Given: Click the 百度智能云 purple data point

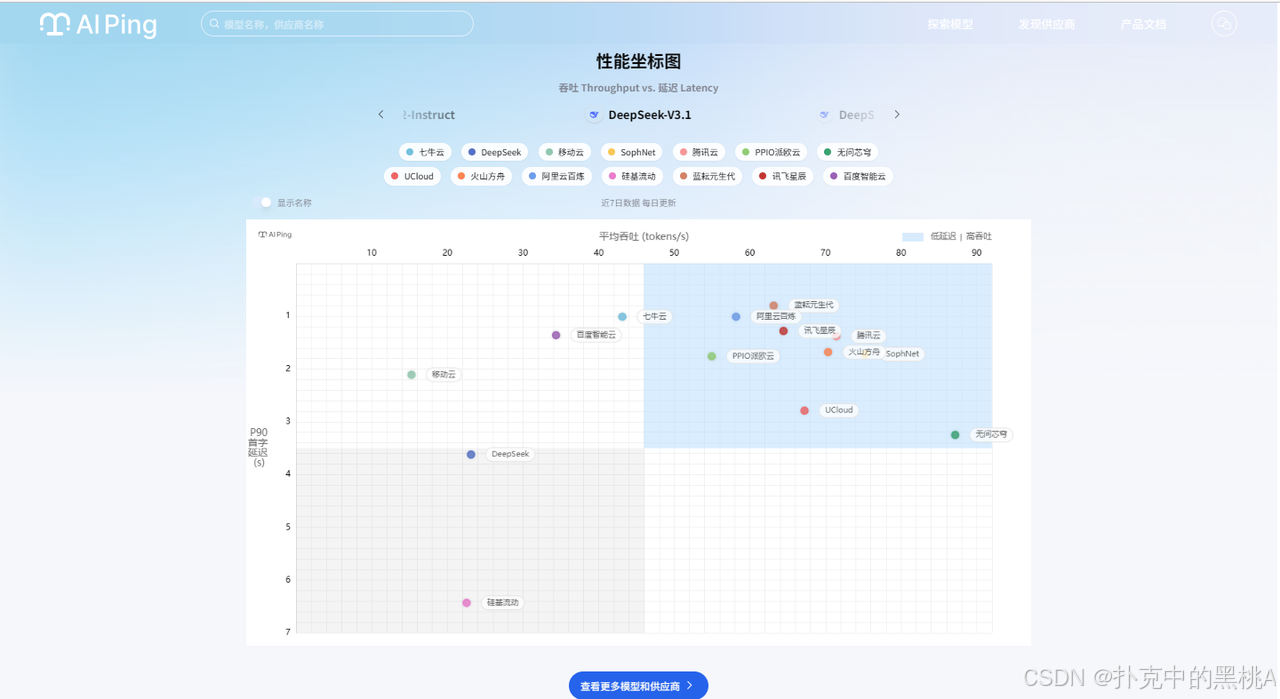Looking at the screenshot, I should [x=556, y=335].
